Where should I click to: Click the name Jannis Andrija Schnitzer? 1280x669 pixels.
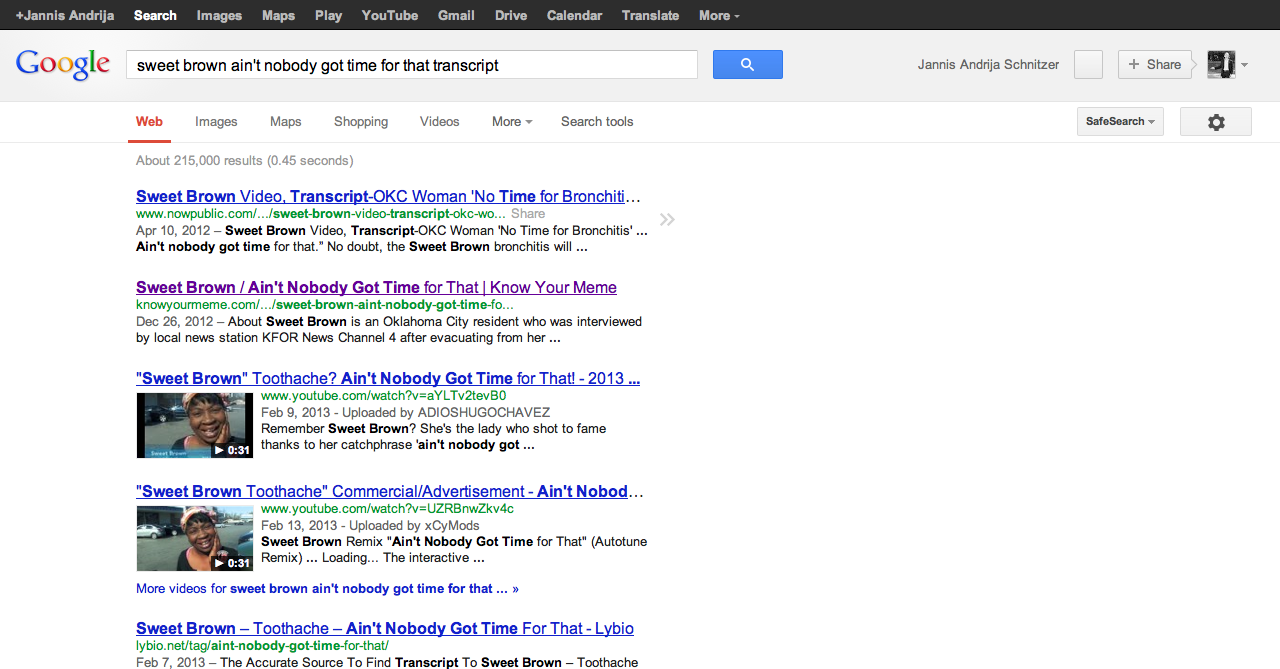coord(988,65)
